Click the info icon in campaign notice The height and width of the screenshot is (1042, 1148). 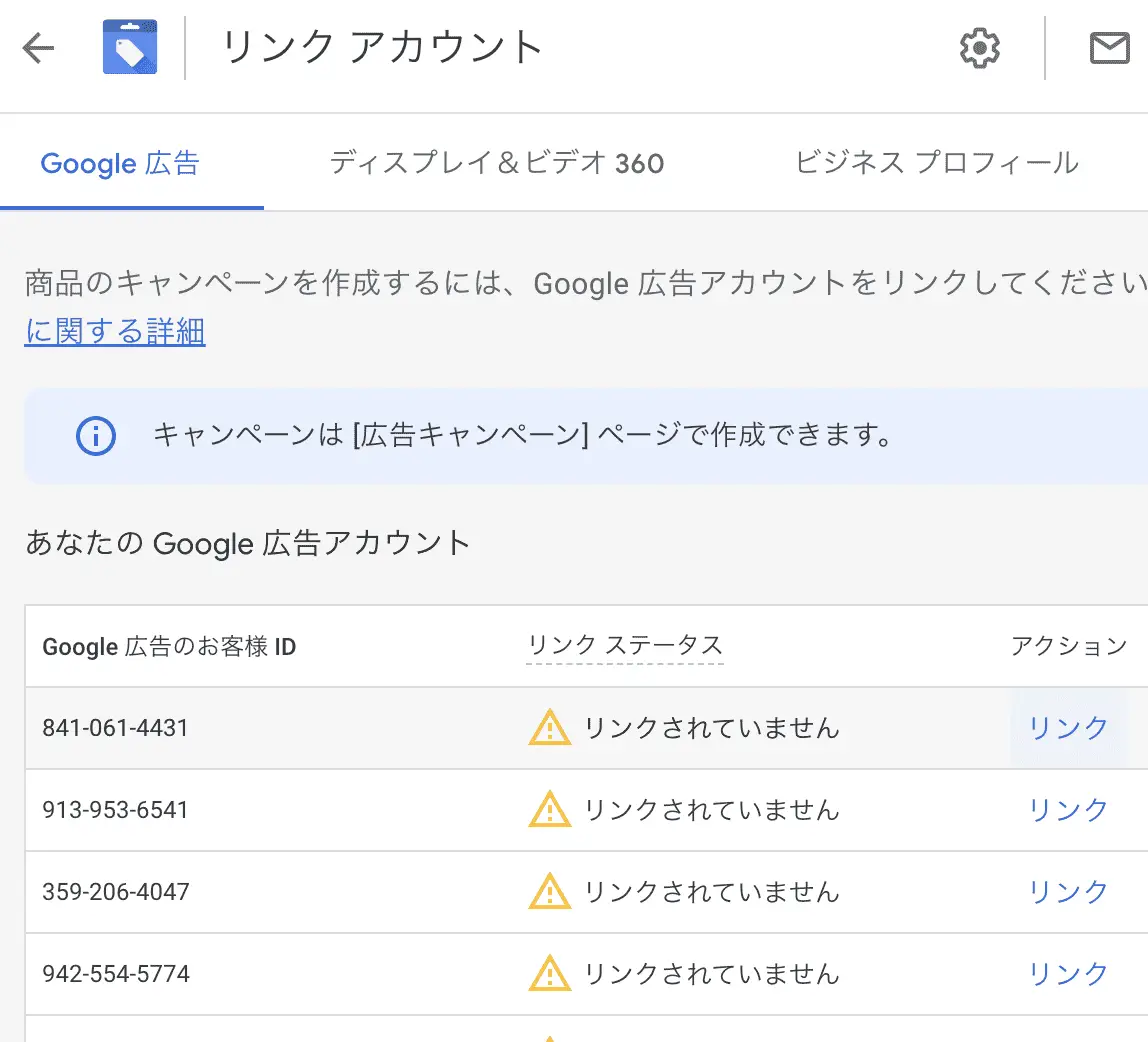(96, 436)
